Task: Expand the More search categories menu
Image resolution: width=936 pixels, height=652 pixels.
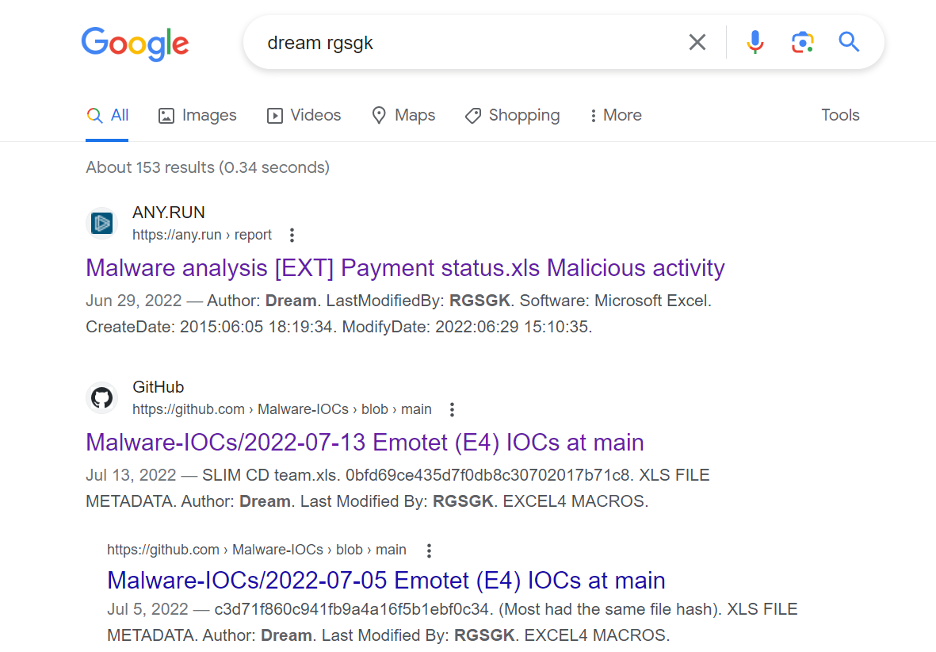Action: pyautogui.click(x=615, y=115)
